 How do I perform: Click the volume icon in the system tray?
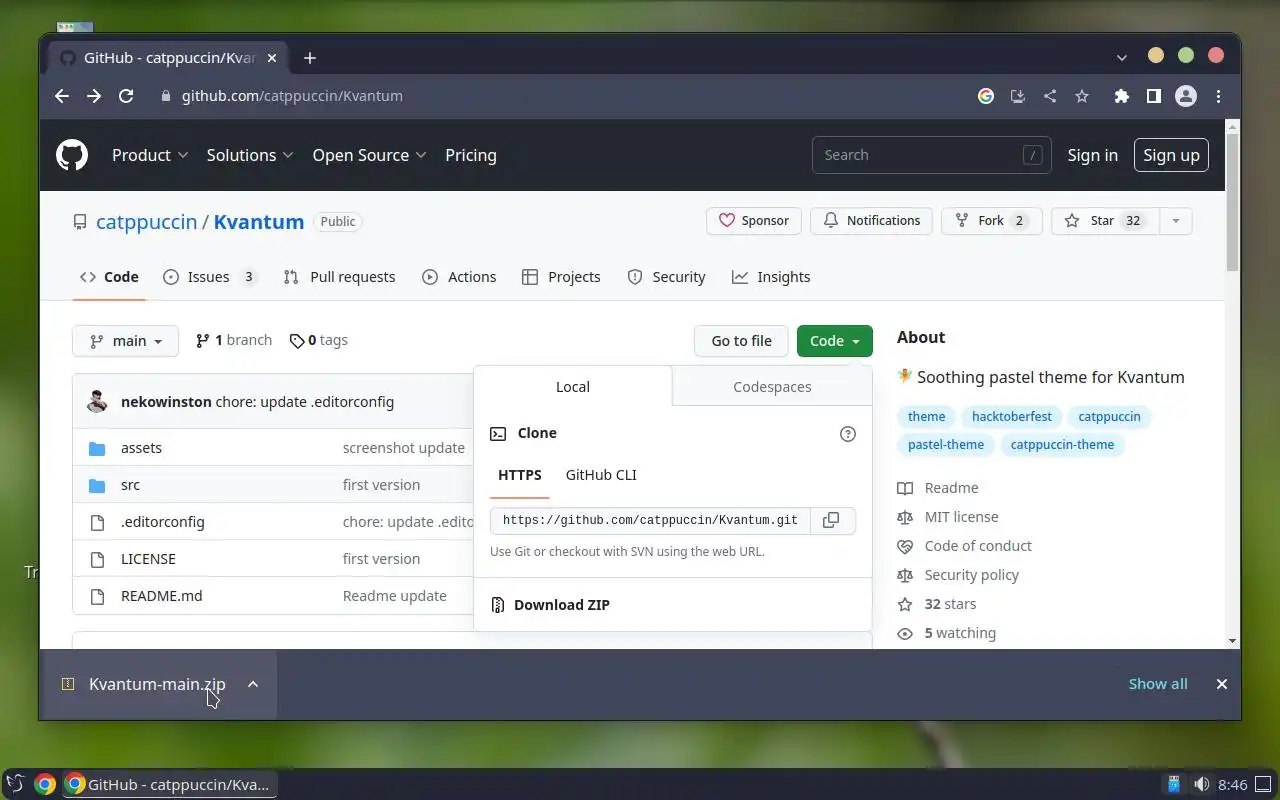pos(1201,784)
